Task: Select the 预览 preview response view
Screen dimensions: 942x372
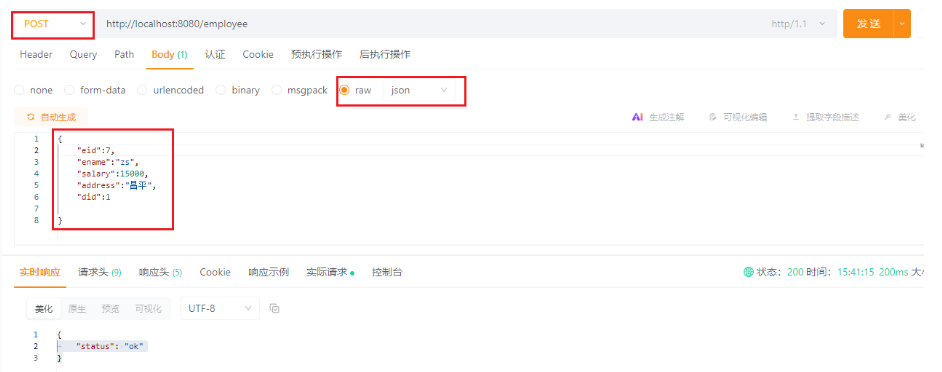Action: [x=111, y=309]
